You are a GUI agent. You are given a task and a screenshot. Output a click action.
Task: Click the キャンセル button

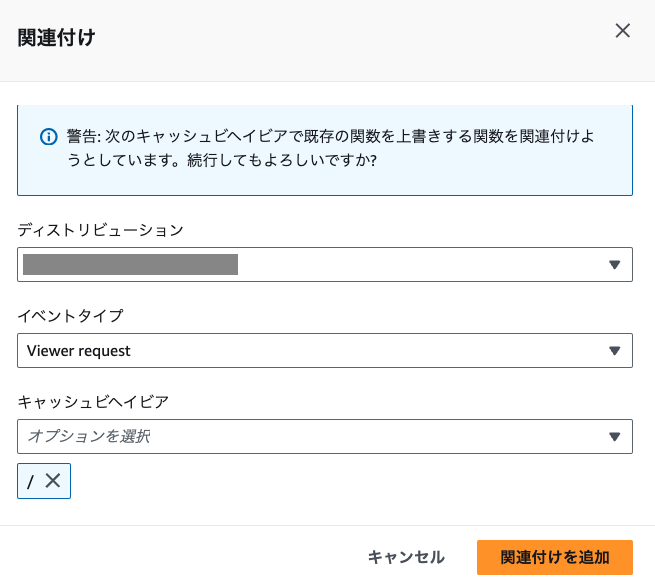click(x=406, y=557)
